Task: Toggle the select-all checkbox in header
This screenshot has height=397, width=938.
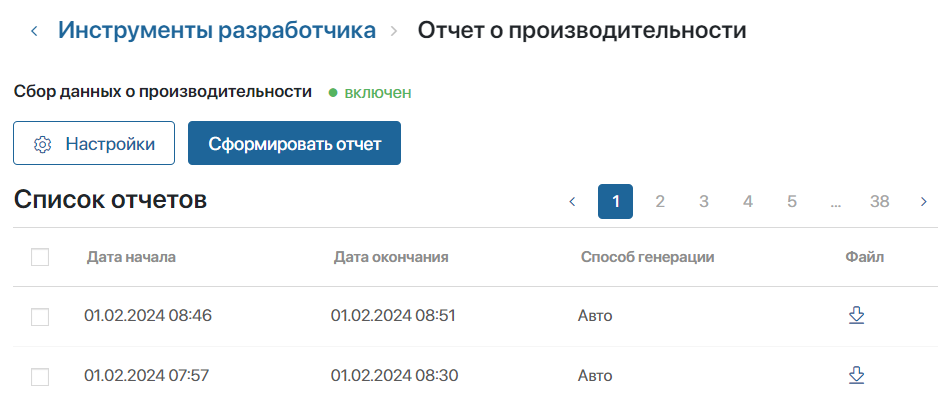Action: tap(40, 257)
